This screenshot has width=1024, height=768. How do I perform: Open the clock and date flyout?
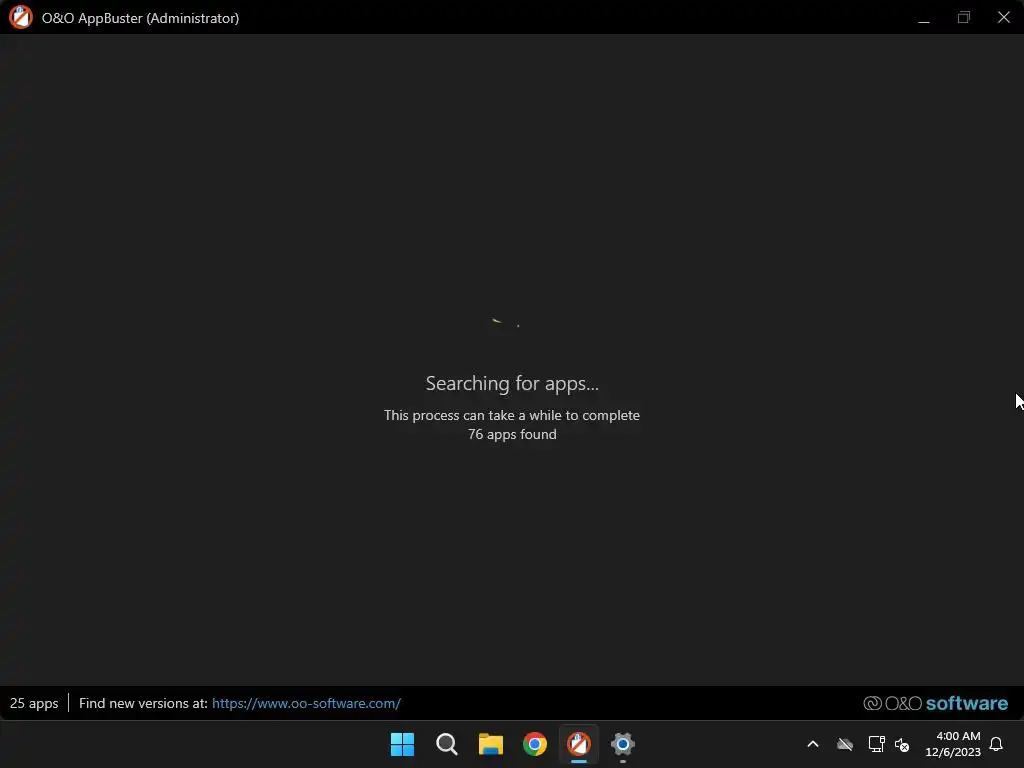[953, 744]
